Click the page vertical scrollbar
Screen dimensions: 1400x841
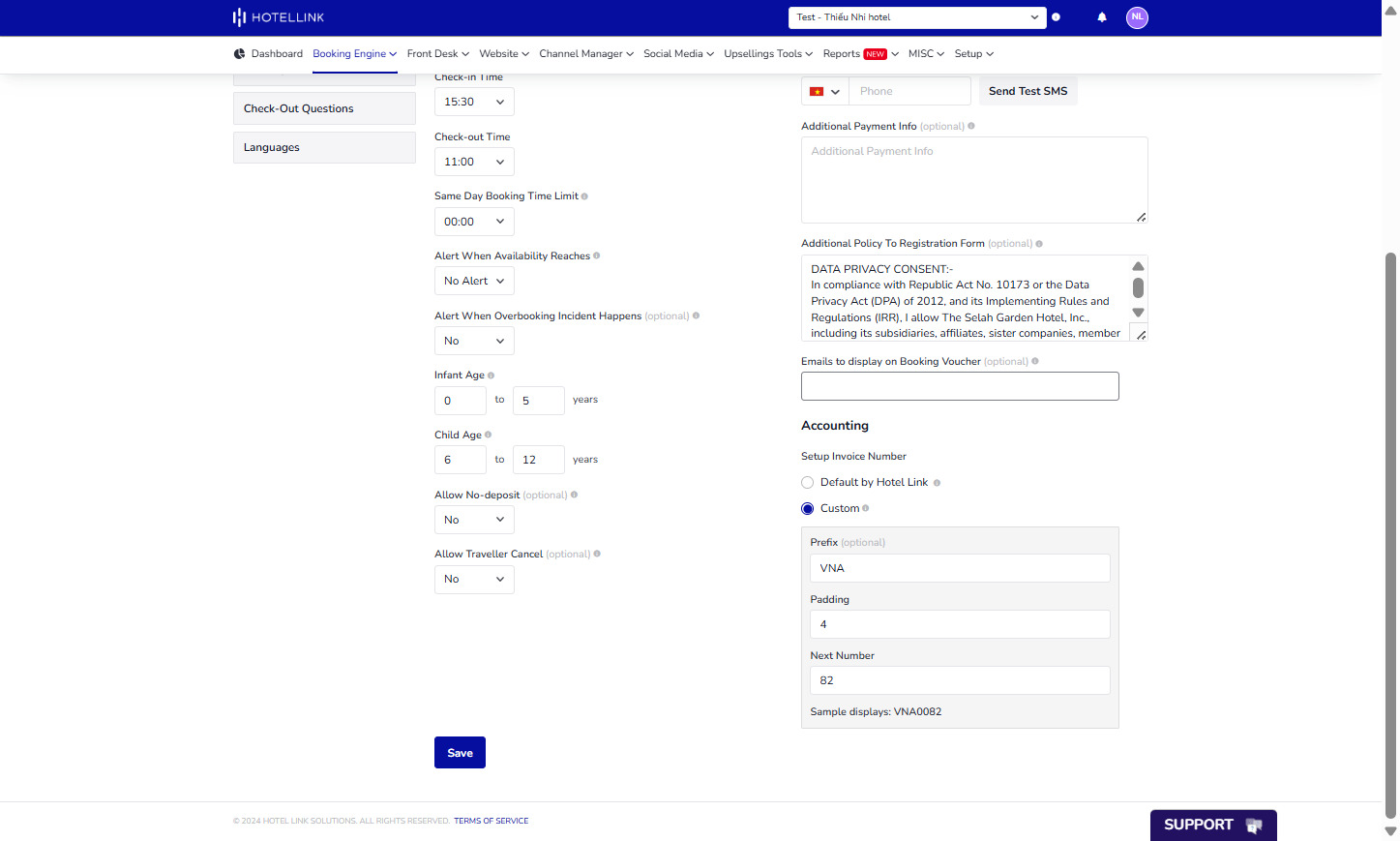pos(1390,534)
